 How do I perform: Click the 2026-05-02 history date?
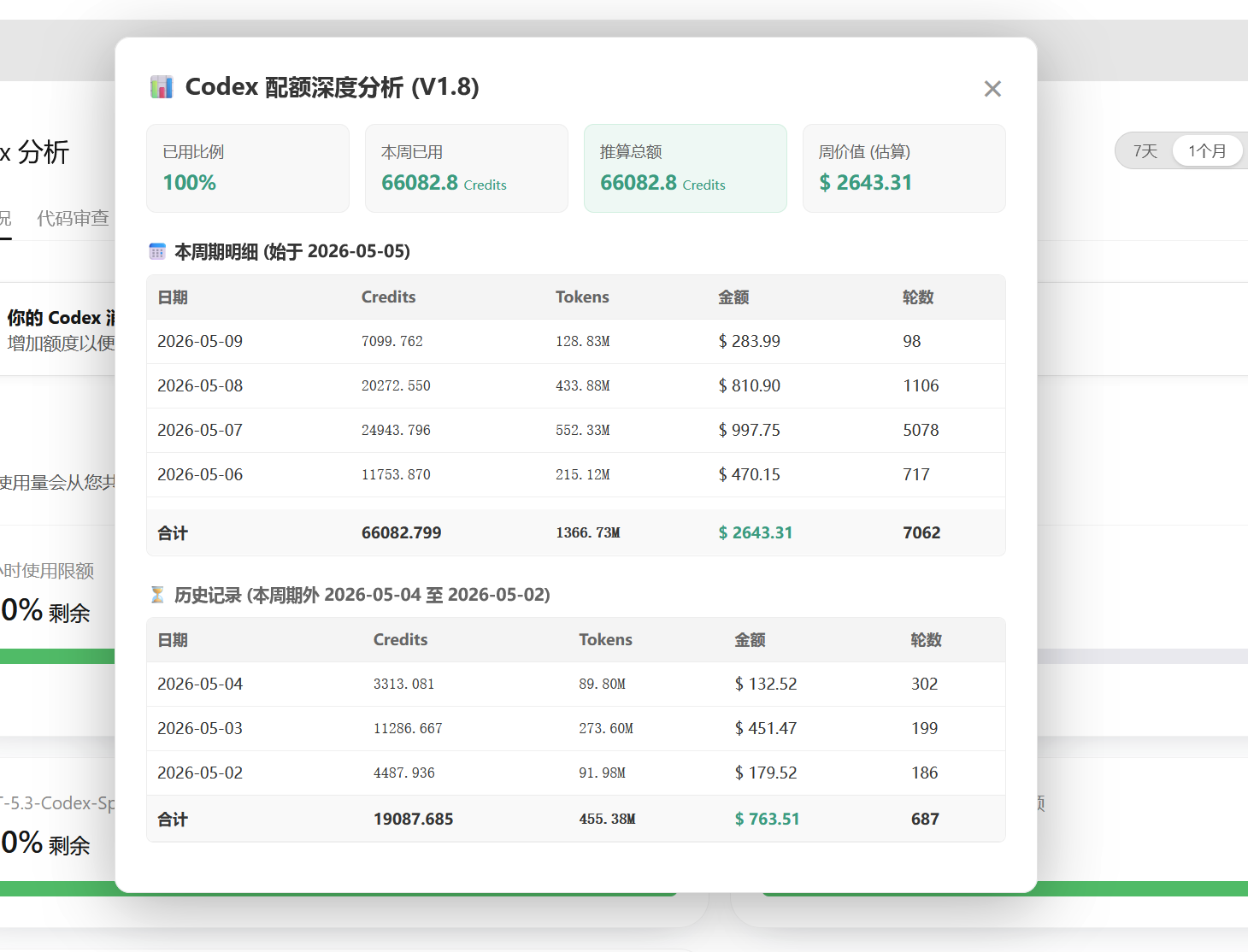click(x=200, y=773)
